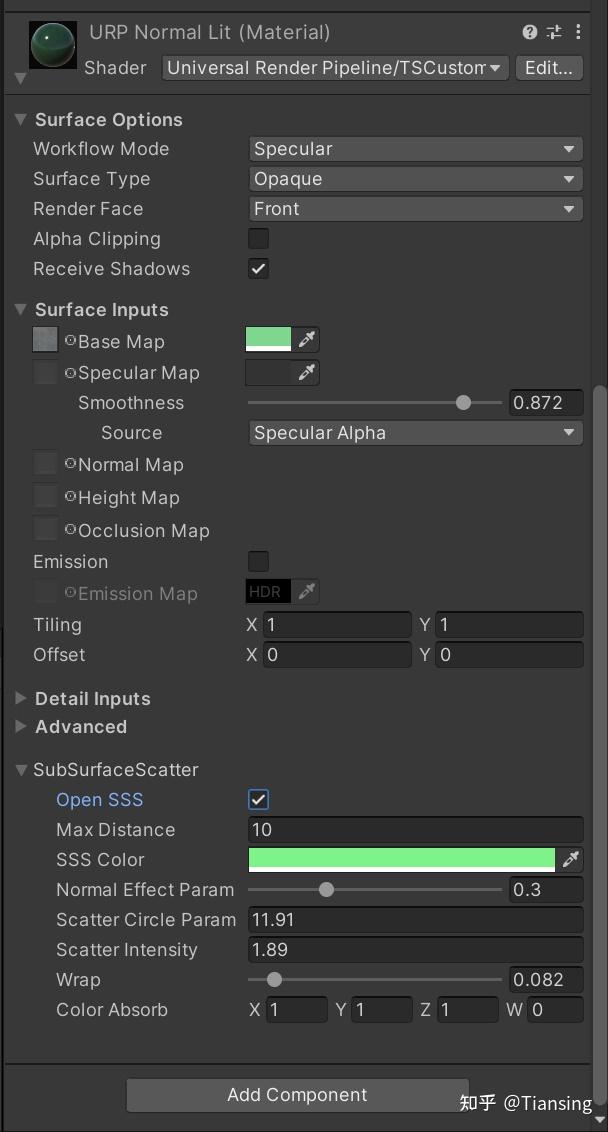This screenshot has height=1132, width=608.
Task: Click the material preview sphere thumbnail
Action: pyautogui.click(x=52, y=44)
